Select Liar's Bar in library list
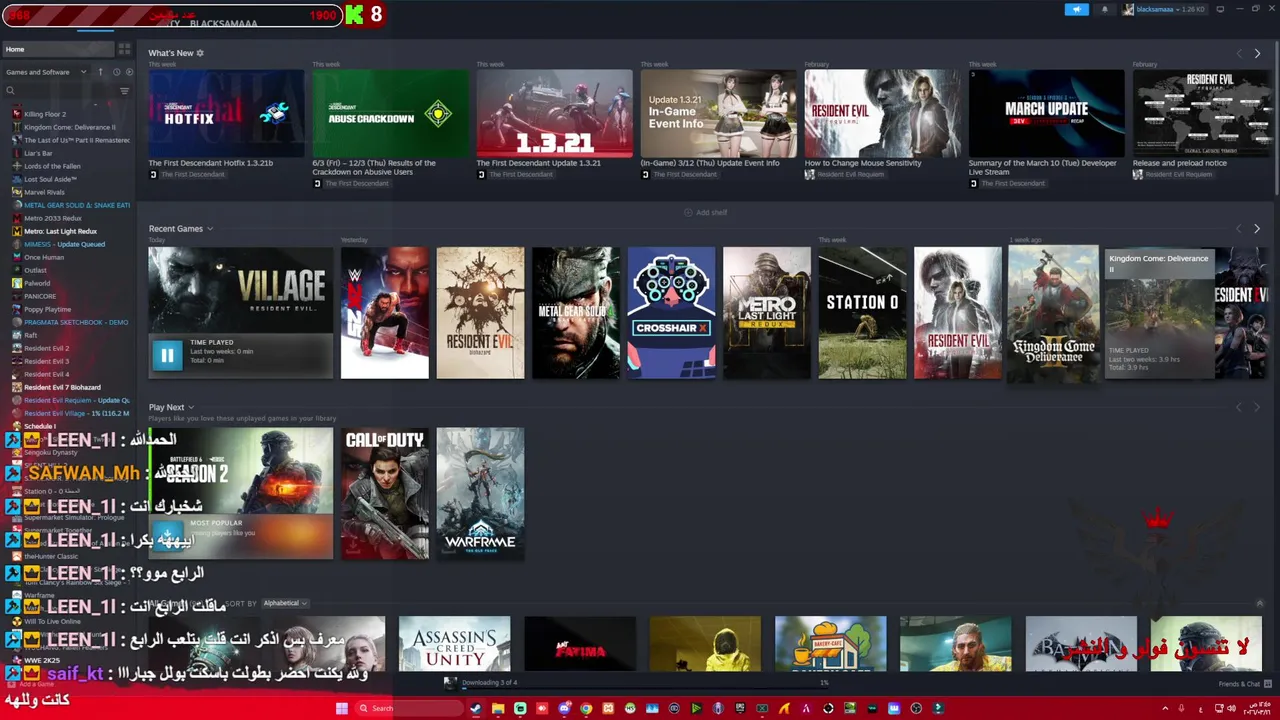Viewport: 1280px width, 720px height. tap(38, 153)
